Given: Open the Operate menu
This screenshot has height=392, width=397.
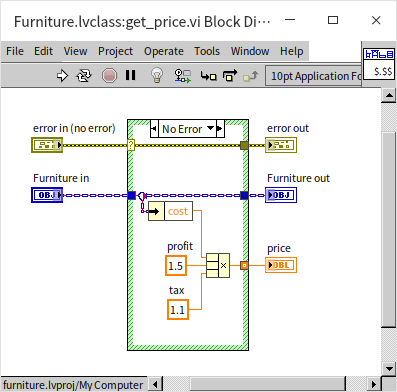Looking at the screenshot, I should tap(164, 51).
